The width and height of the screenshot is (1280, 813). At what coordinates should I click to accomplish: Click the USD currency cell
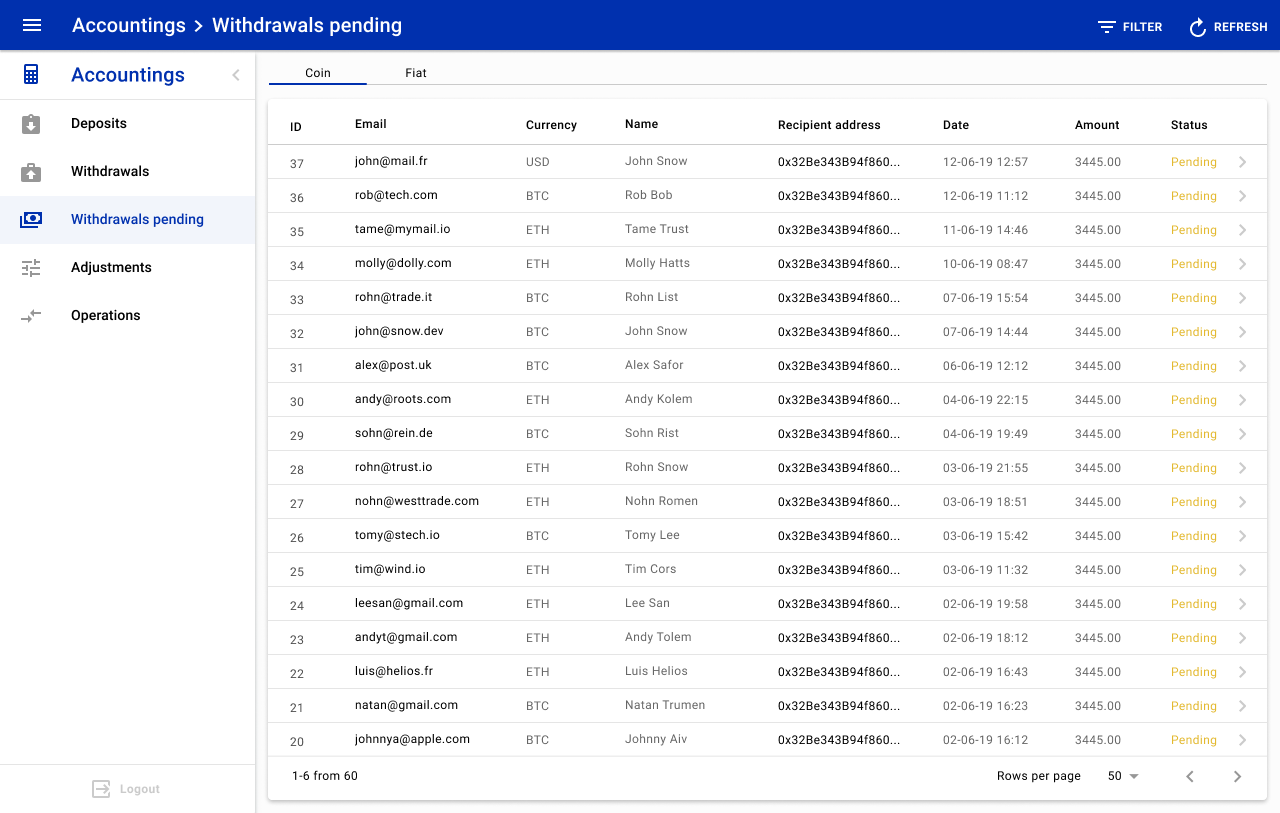(x=538, y=162)
